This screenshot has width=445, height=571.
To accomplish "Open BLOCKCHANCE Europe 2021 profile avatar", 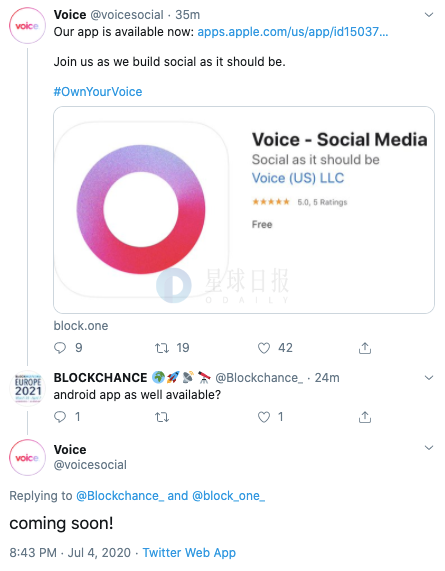I will tap(27, 389).
